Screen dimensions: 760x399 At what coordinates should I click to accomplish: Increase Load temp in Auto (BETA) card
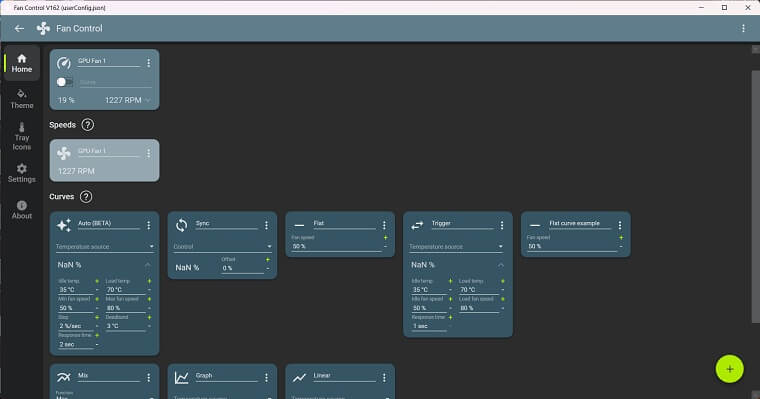coord(149,281)
